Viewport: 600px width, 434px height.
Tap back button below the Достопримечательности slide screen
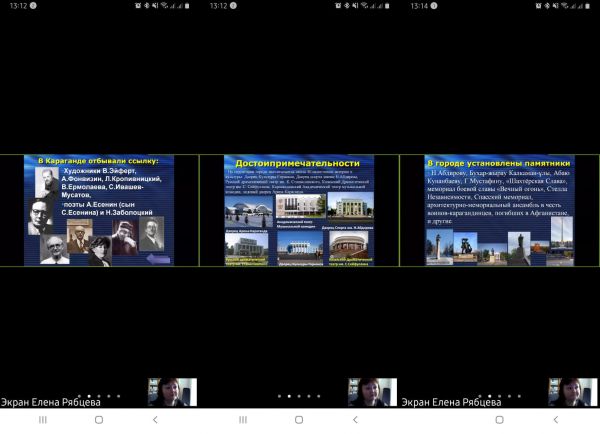click(355, 420)
